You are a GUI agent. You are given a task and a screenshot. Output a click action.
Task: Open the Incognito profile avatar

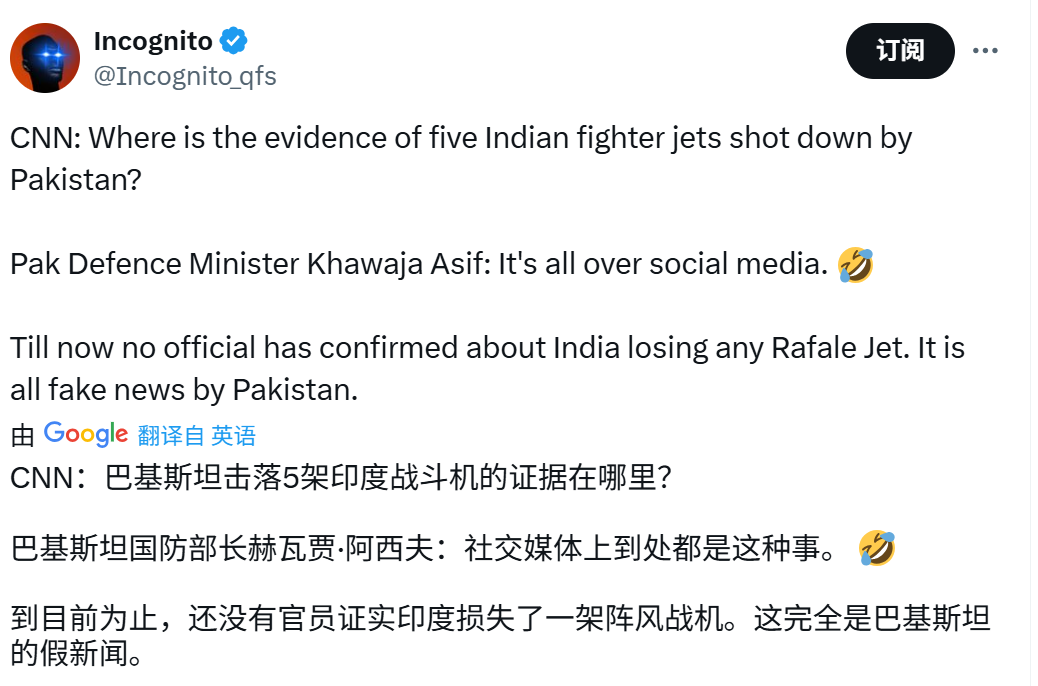click(x=45, y=58)
